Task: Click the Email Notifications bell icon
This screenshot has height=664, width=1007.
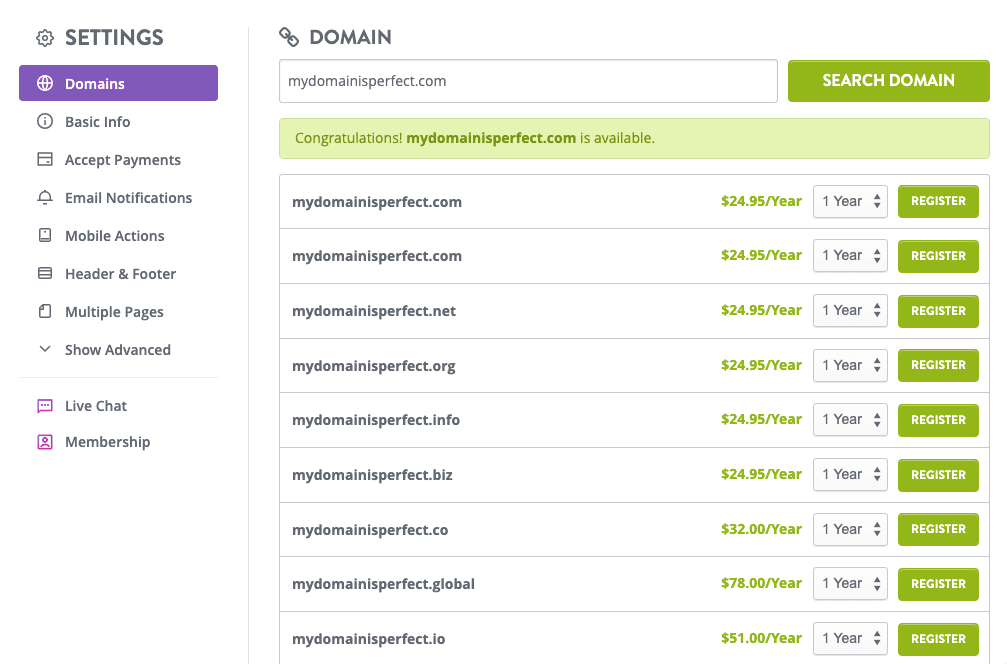Action: (x=45, y=198)
